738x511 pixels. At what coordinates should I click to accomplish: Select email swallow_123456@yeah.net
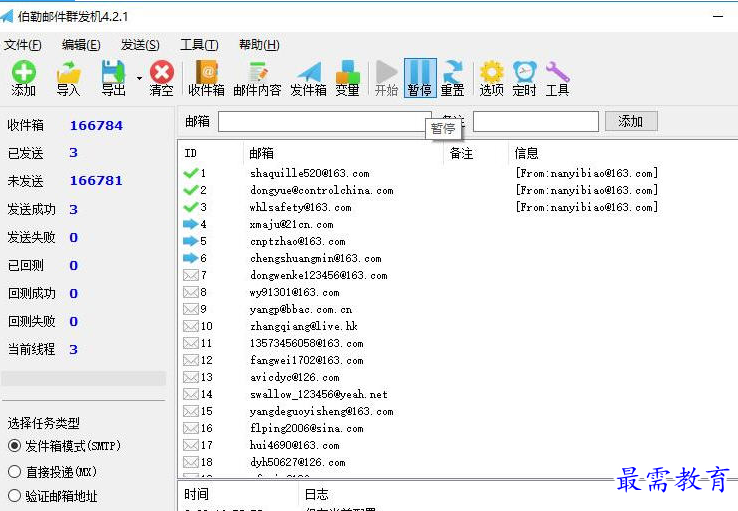coord(319,394)
